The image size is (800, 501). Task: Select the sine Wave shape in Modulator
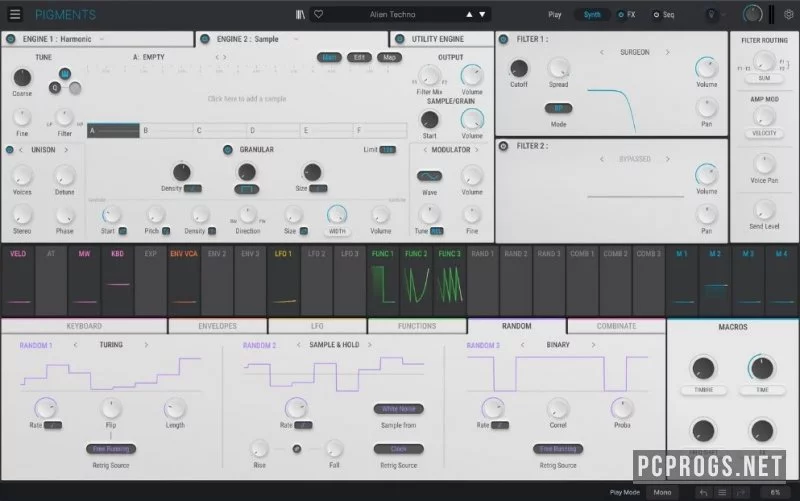click(x=430, y=176)
